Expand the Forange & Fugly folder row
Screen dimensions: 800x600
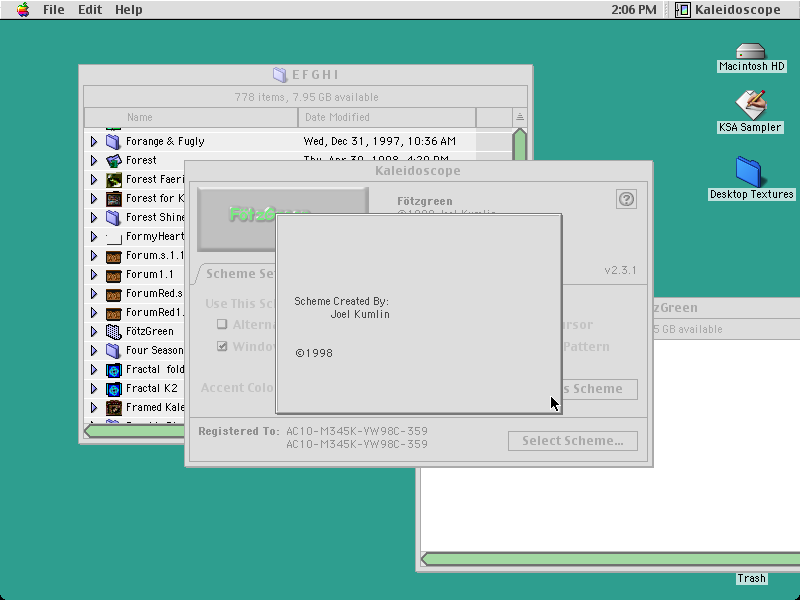pyautogui.click(x=94, y=141)
